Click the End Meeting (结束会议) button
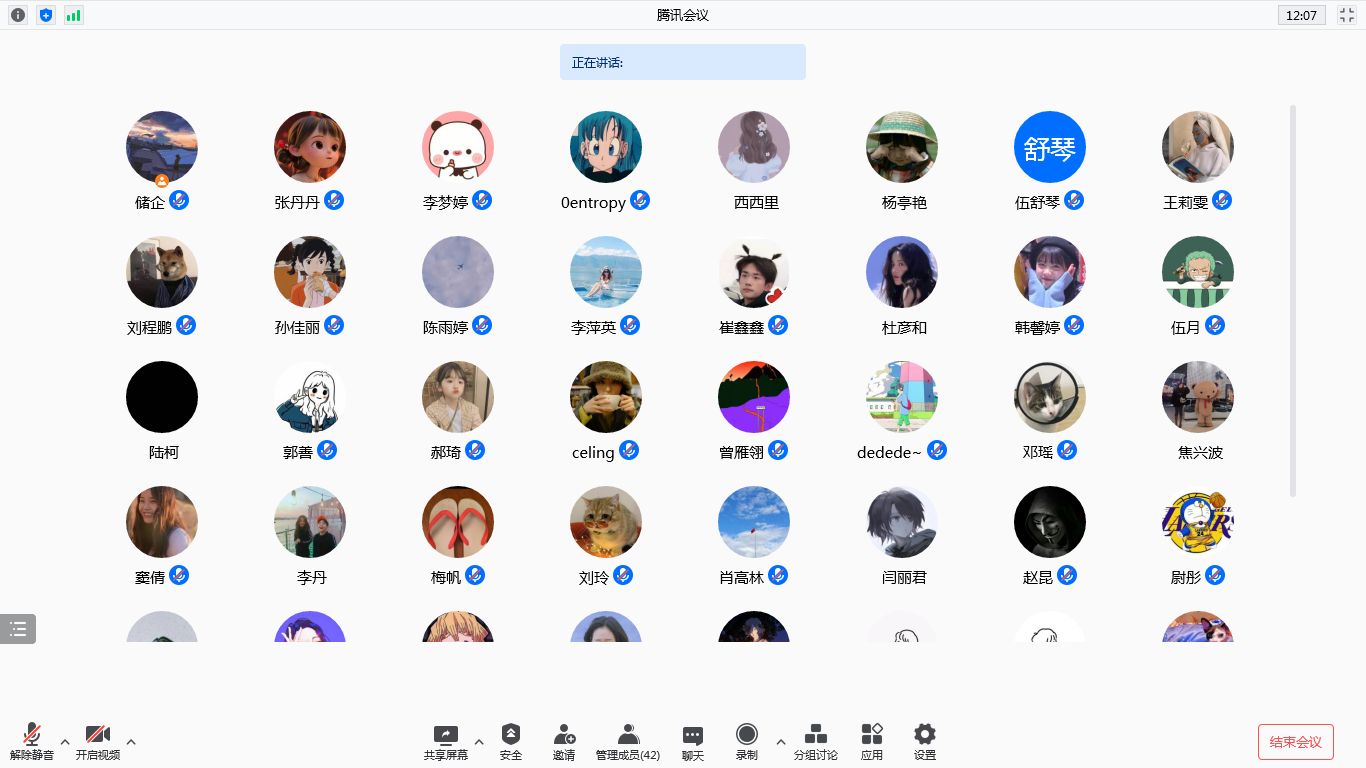Image resolution: width=1366 pixels, height=768 pixels. (1295, 742)
